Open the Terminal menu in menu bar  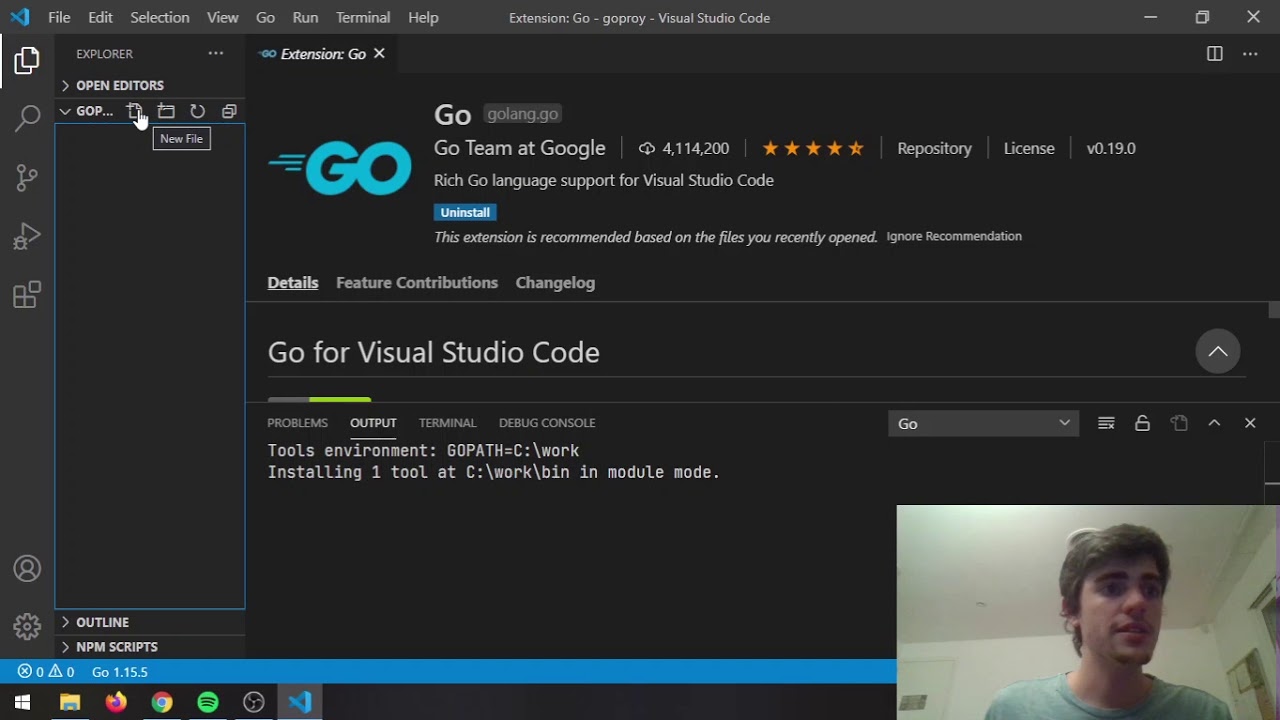(x=363, y=17)
